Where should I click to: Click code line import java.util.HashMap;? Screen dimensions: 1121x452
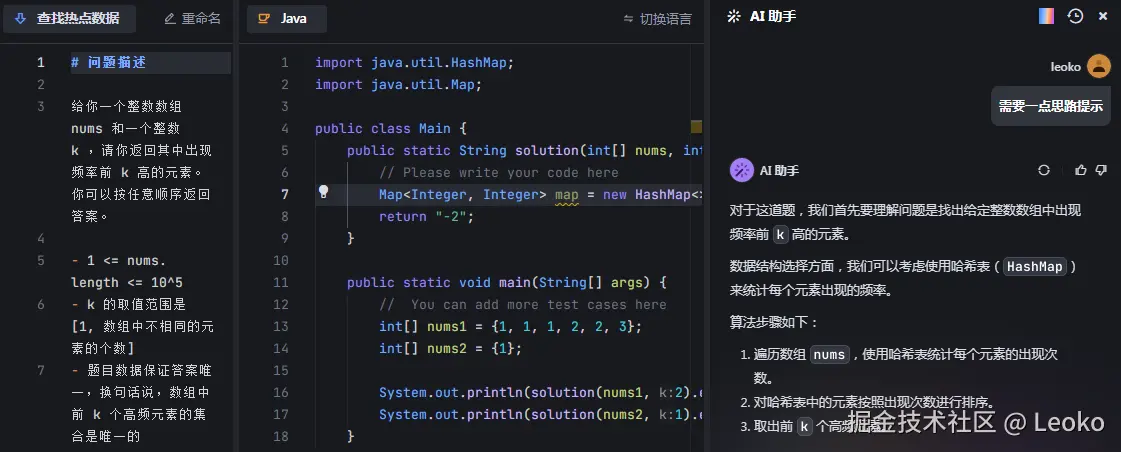point(415,63)
